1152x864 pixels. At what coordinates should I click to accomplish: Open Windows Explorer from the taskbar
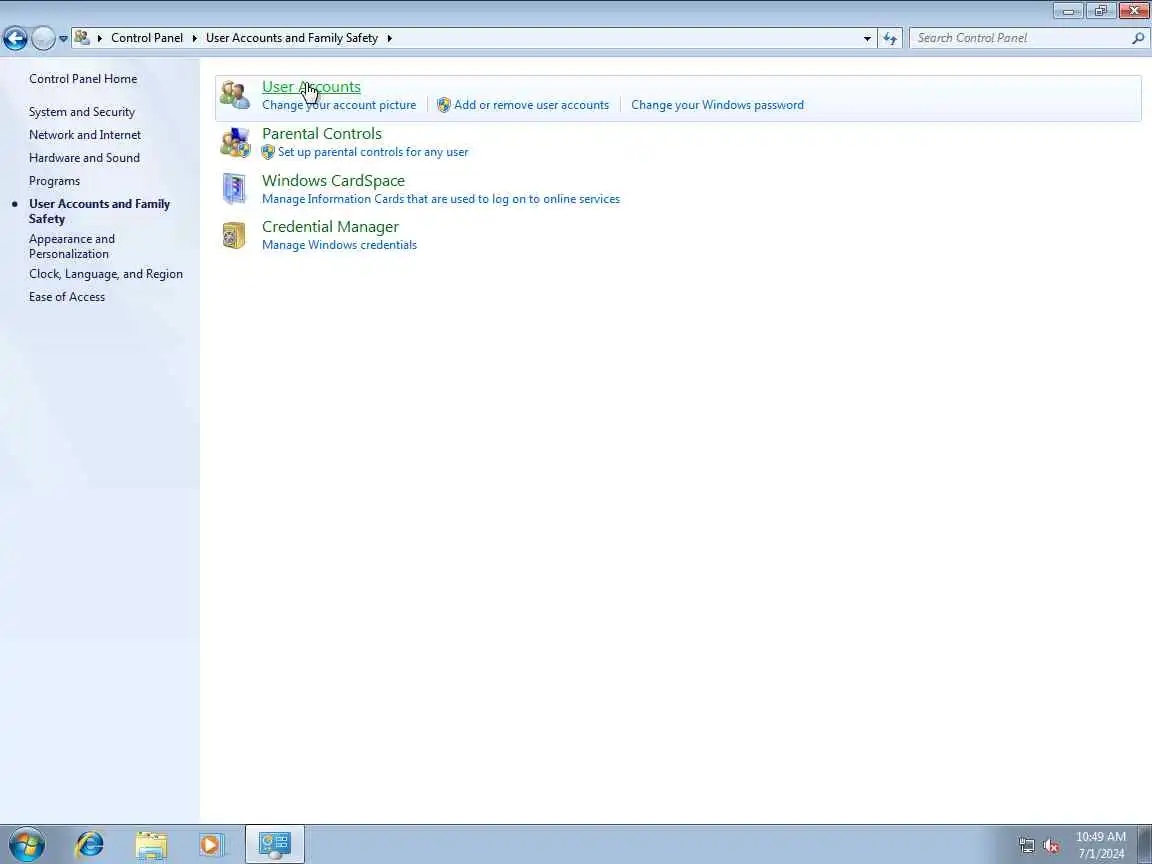(151, 845)
